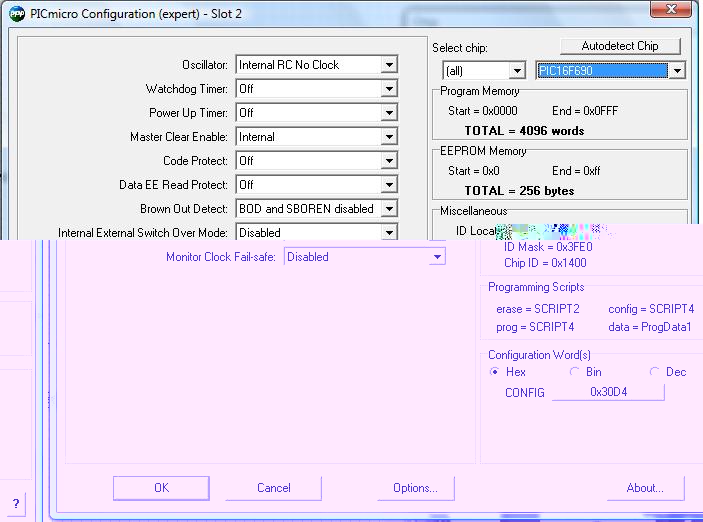The width and height of the screenshot is (703, 522).
Task: Click the ID Mask = 0x3FE0 text
Action: point(548,247)
